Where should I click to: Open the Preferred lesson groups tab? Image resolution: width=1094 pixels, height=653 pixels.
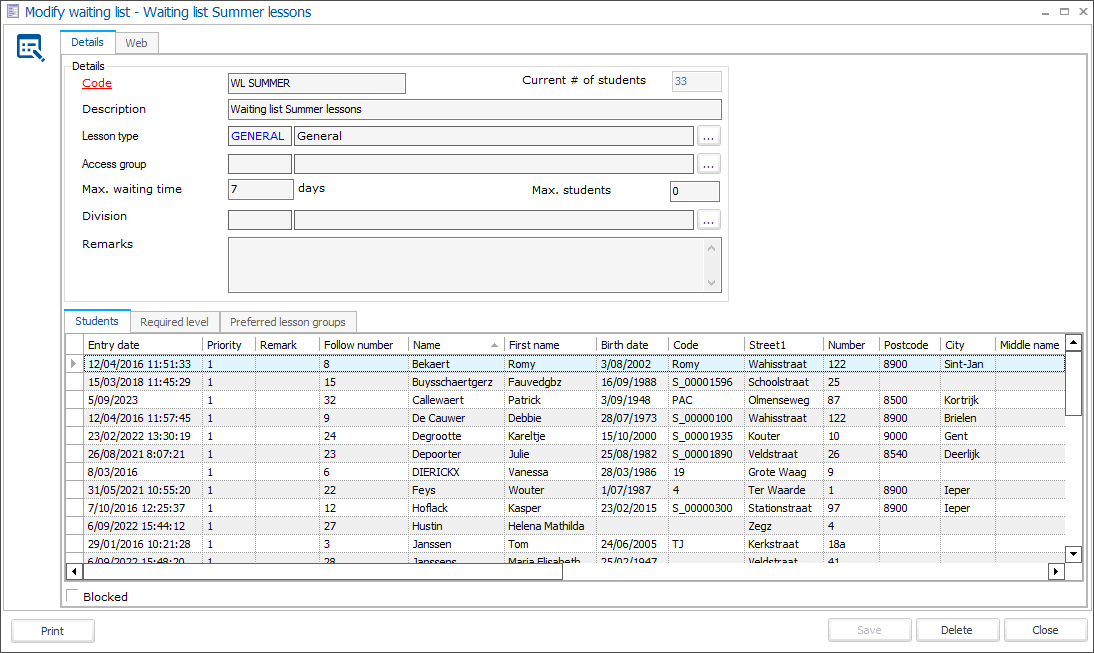(x=288, y=322)
